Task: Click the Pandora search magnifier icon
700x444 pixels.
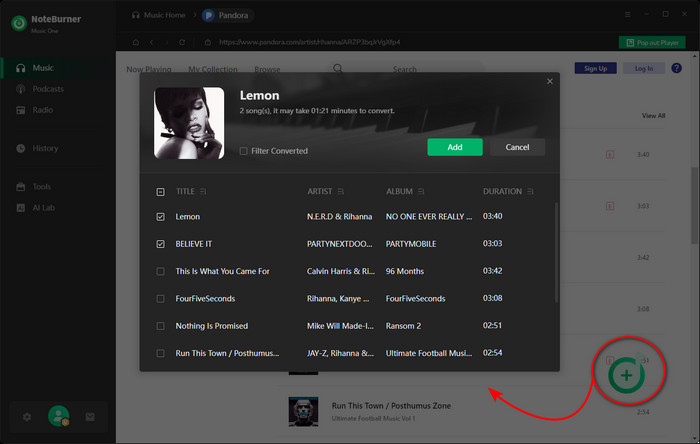Action: [338, 68]
